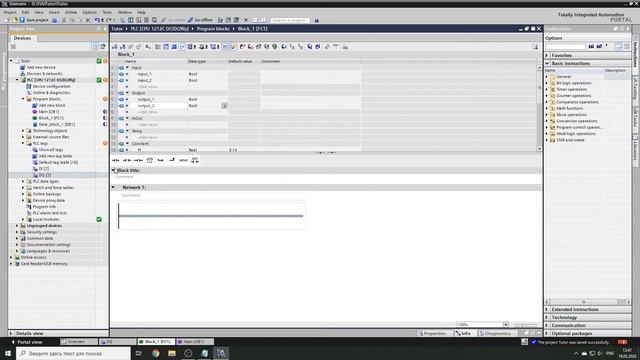The height and width of the screenshot is (360, 640).
Task: Open the Edit menu
Action: [x=25, y=12]
